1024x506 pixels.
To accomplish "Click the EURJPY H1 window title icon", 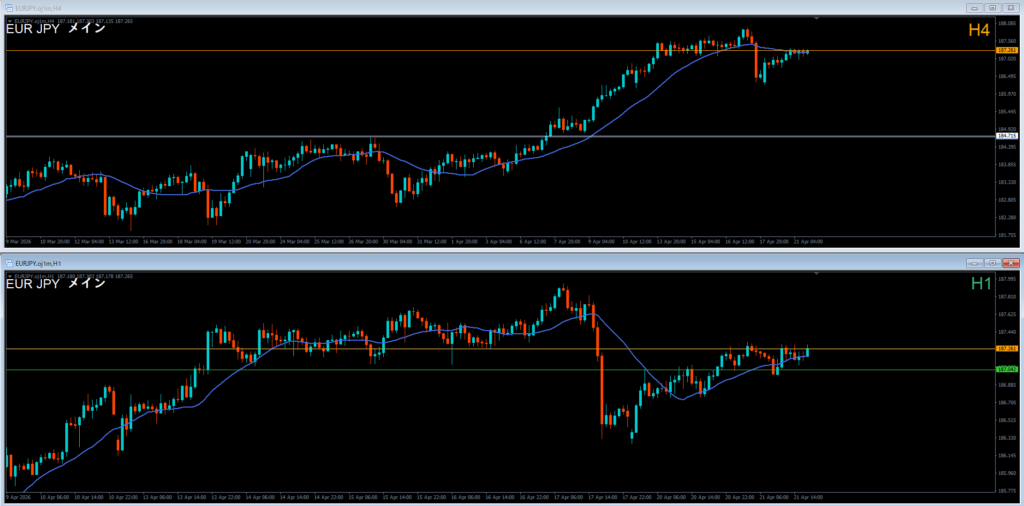I will [9, 262].
